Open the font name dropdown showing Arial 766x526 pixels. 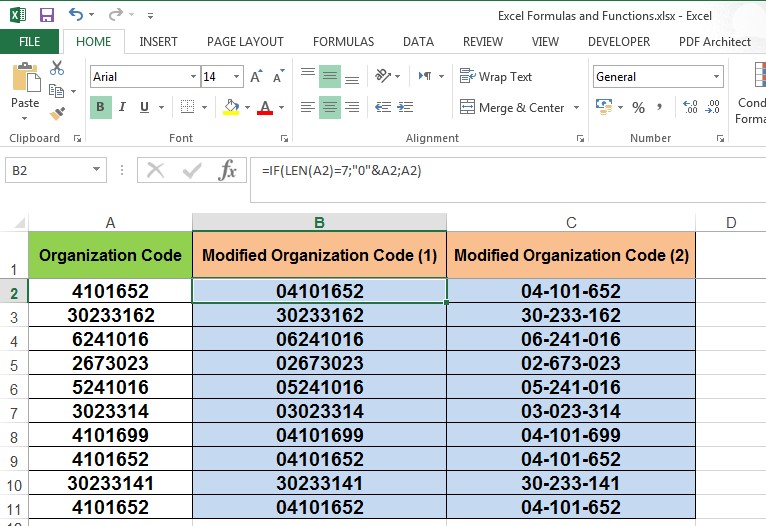pyautogui.click(x=193, y=77)
